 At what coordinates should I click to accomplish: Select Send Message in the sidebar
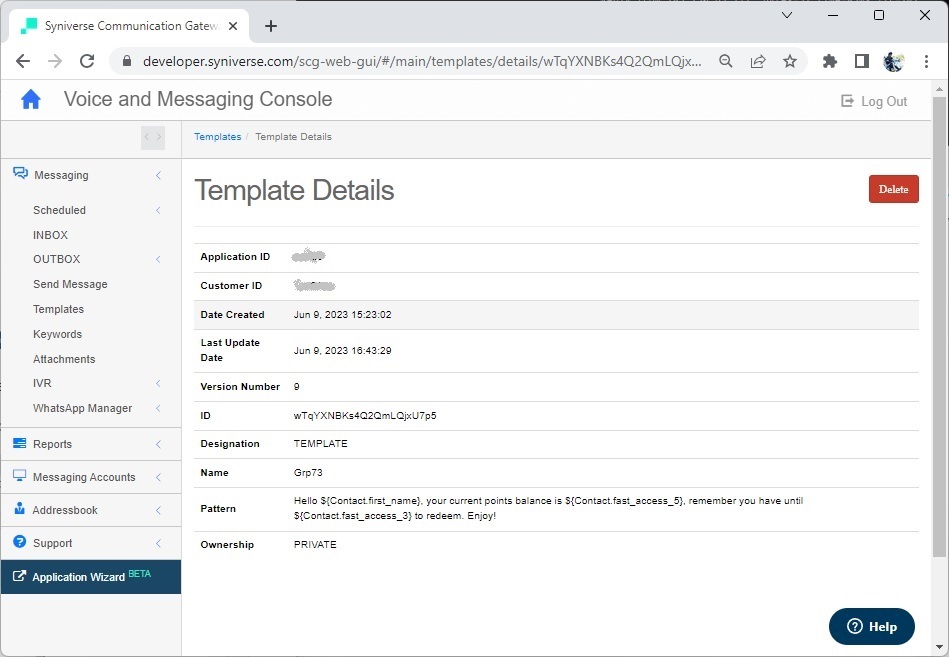(x=70, y=284)
